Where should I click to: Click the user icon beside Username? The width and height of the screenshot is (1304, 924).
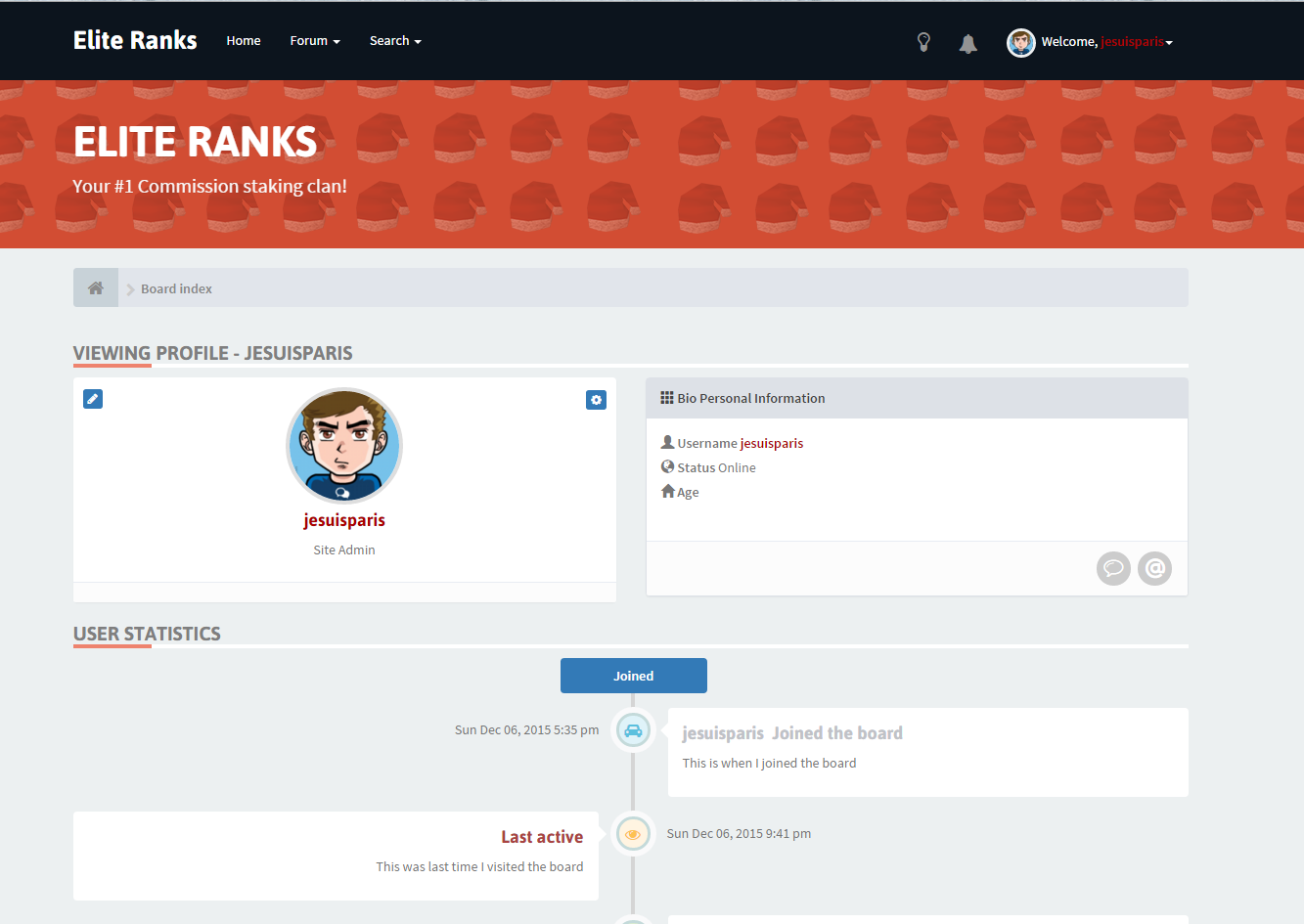click(x=667, y=442)
